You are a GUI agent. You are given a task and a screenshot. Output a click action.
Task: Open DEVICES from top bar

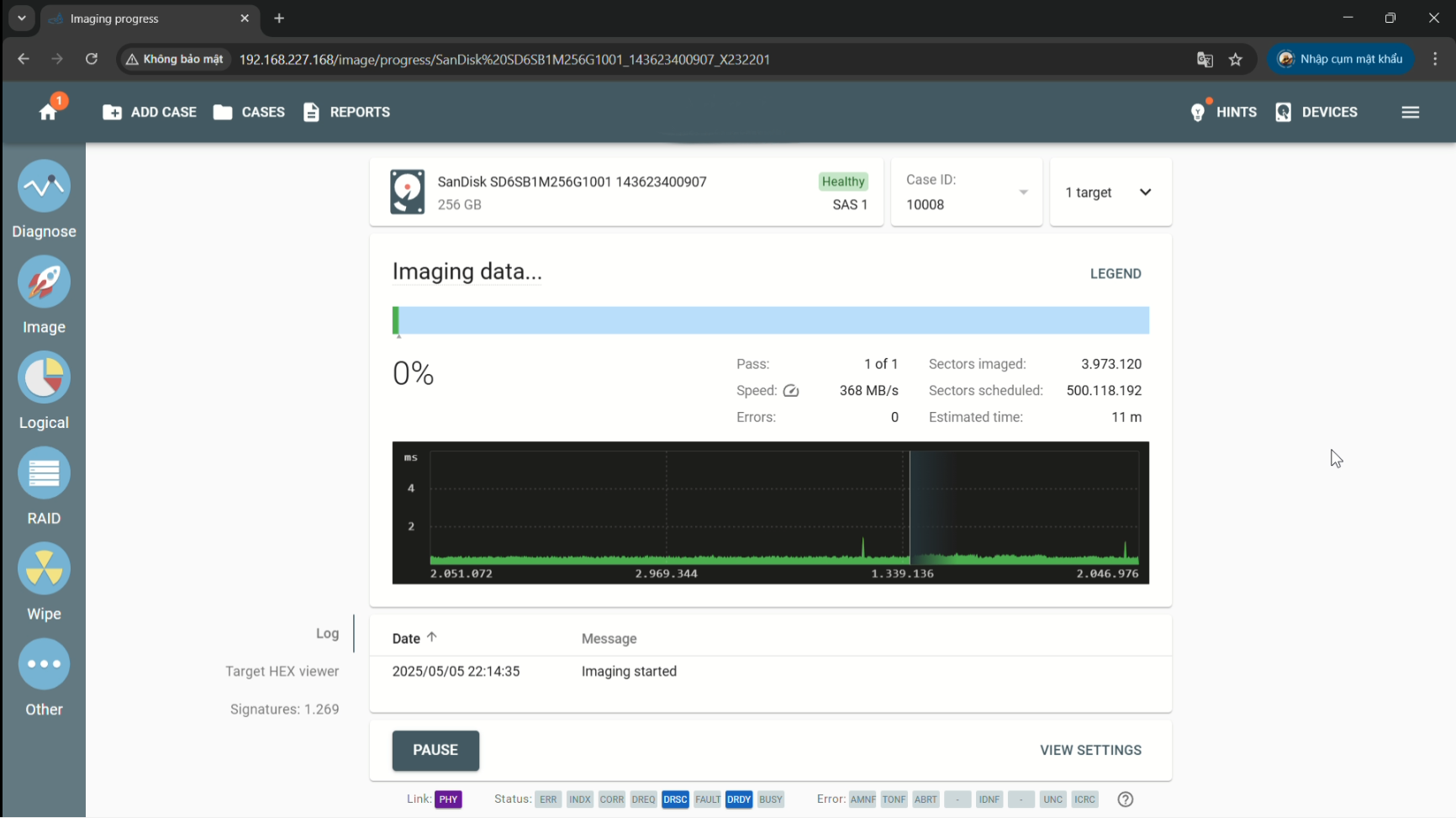coord(1316,112)
